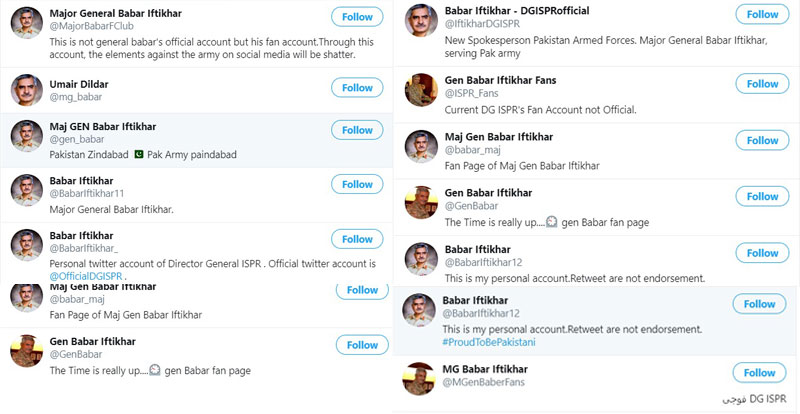Open Umair Dildar's profile picture
800x414 pixels.
coord(27,91)
